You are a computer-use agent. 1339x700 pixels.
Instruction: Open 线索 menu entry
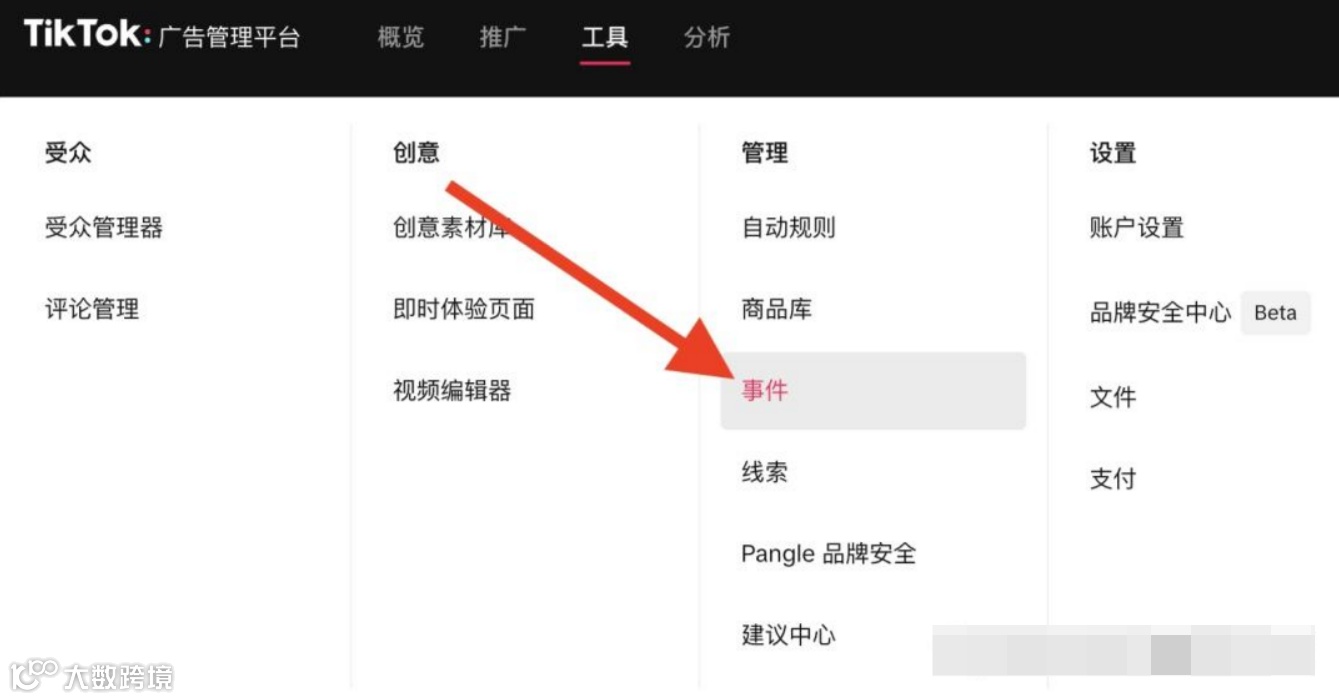(x=764, y=472)
